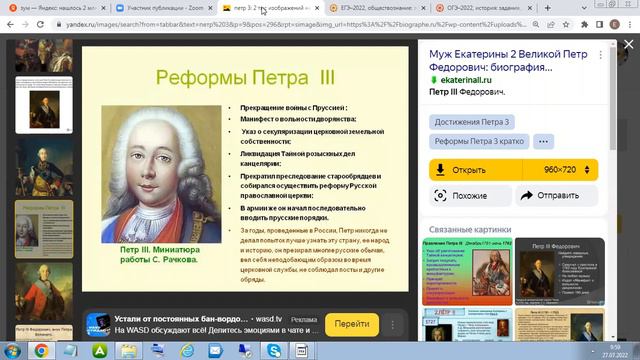Viewport: 640px width, 360px height.
Task: Open the zoom magnifier icon in address bar
Action: click(536, 24)
